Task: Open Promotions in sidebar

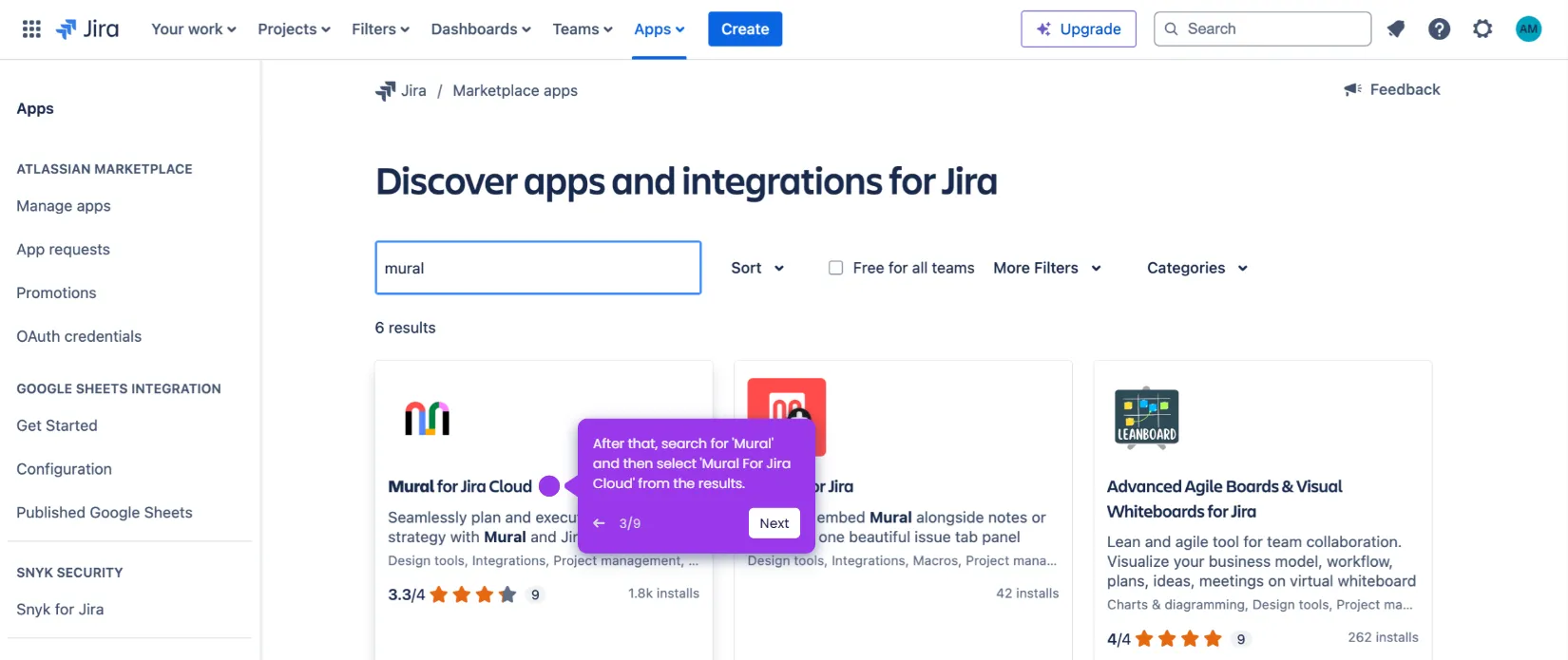Action: [x=56, y=293]
